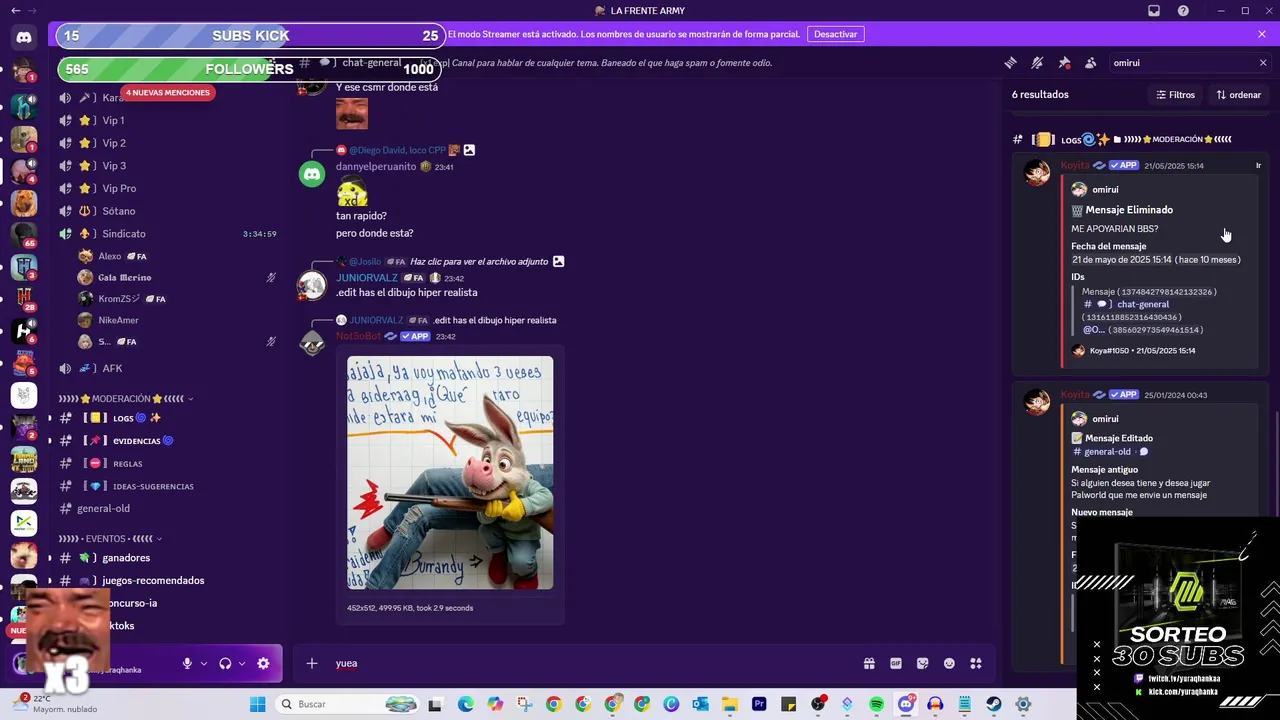Open the hyper realistic donkey drawing image
The width and height of the screenshot is (1280, 720).
[x=450, y=473]
